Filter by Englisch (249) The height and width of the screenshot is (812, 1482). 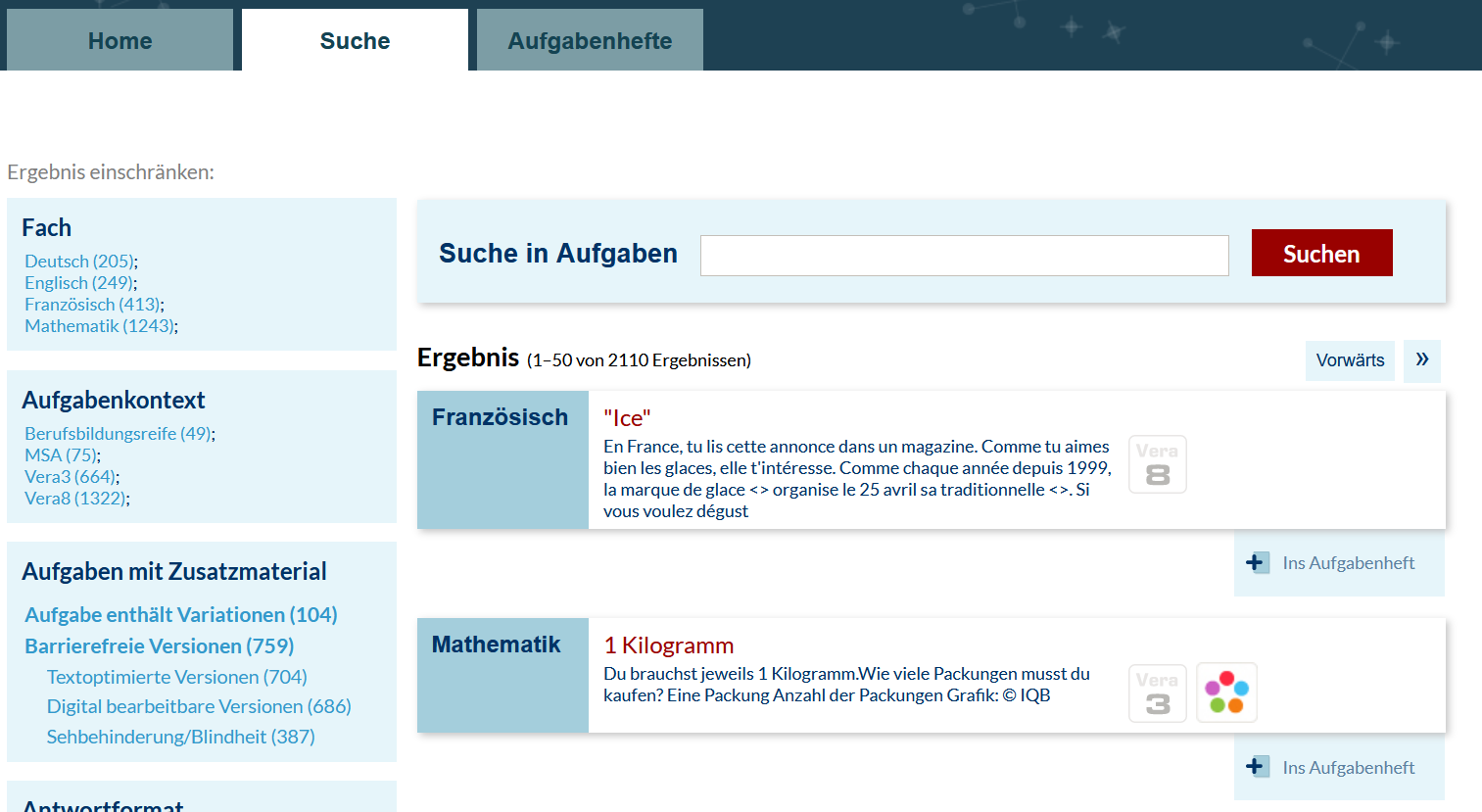(79, 283)
